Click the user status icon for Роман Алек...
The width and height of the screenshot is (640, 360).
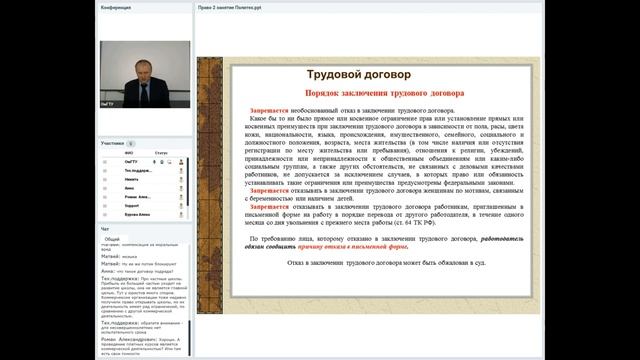pyautogui.click(x=181, y=197)
